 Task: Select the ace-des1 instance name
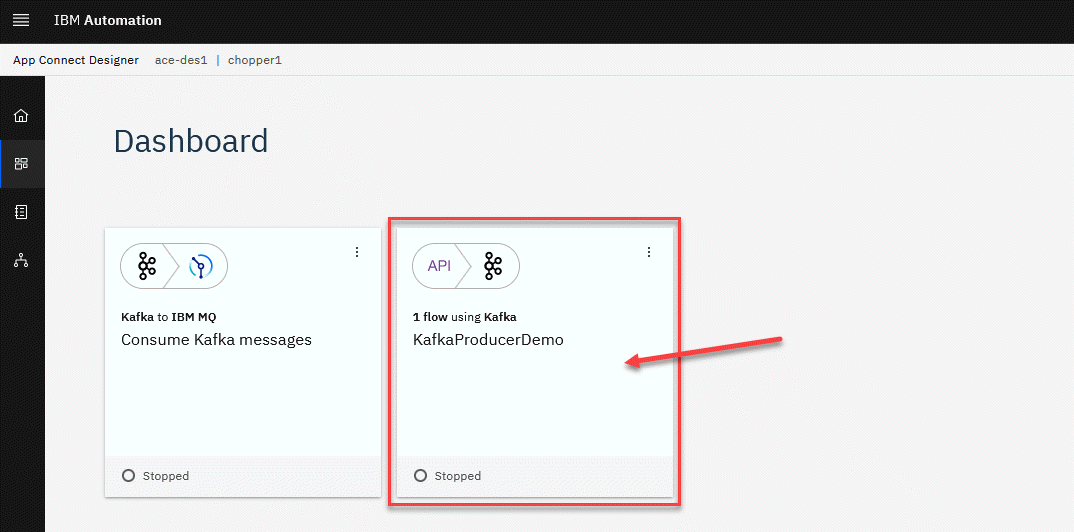point(181,60)
